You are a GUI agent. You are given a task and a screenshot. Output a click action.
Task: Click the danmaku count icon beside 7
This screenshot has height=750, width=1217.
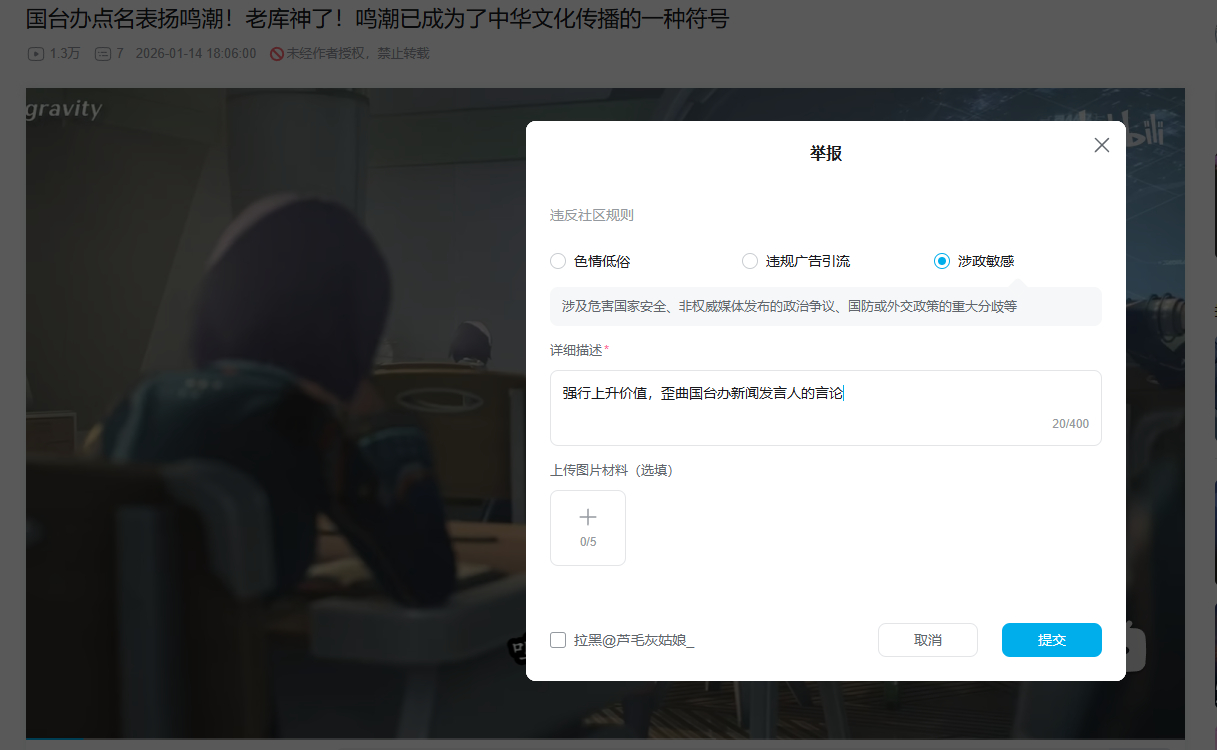(x=102, y=54)
